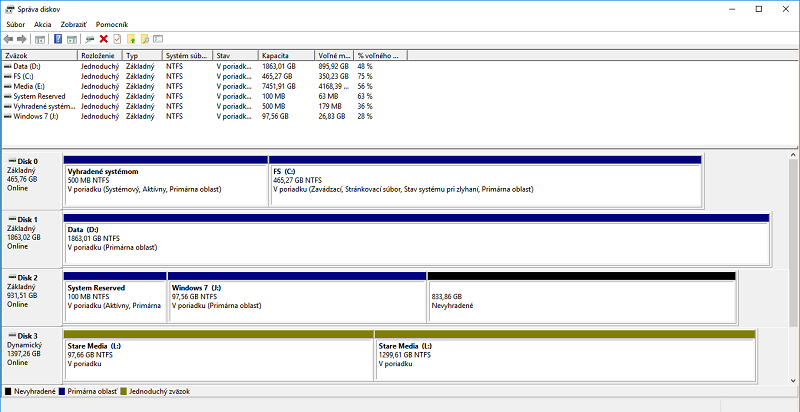800x412 pixels.
Task: Click the black Nevyhradené legend swatch
Action: tap(8, 392)
